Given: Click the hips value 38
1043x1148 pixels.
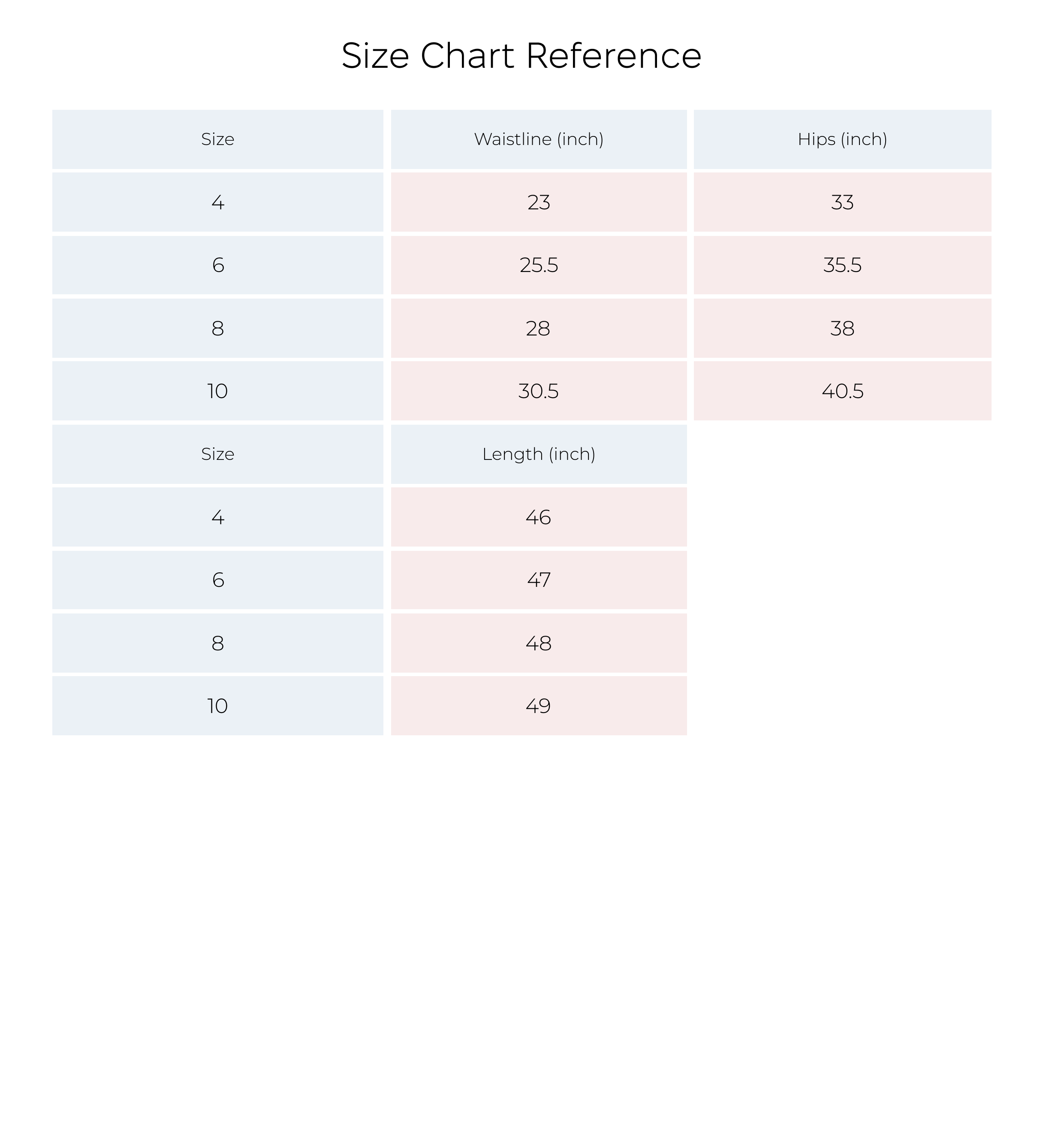Looking at the screenshot, I should click(x=843, y=328).
